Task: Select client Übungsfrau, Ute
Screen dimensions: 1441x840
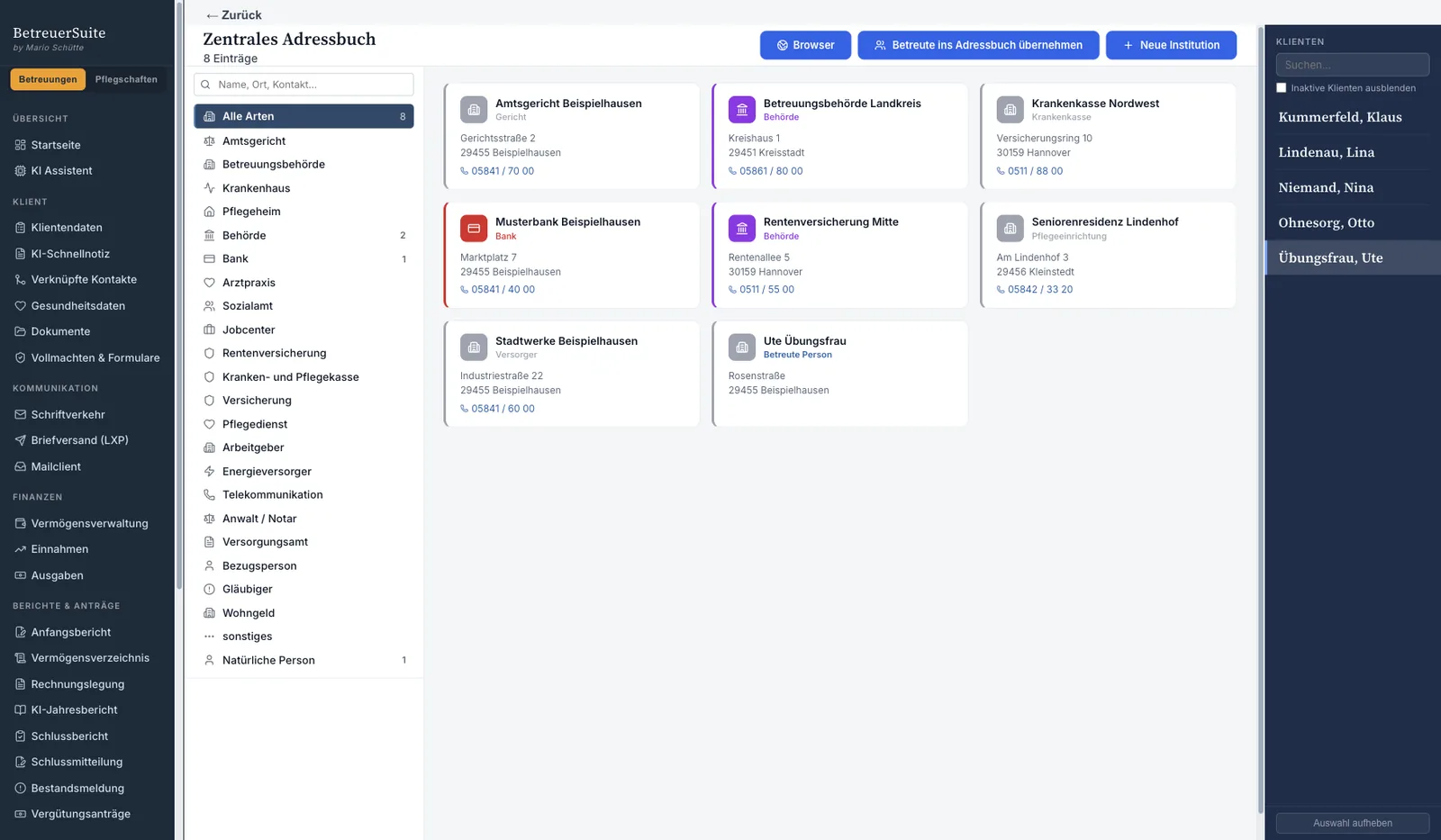Action: 1353,257
